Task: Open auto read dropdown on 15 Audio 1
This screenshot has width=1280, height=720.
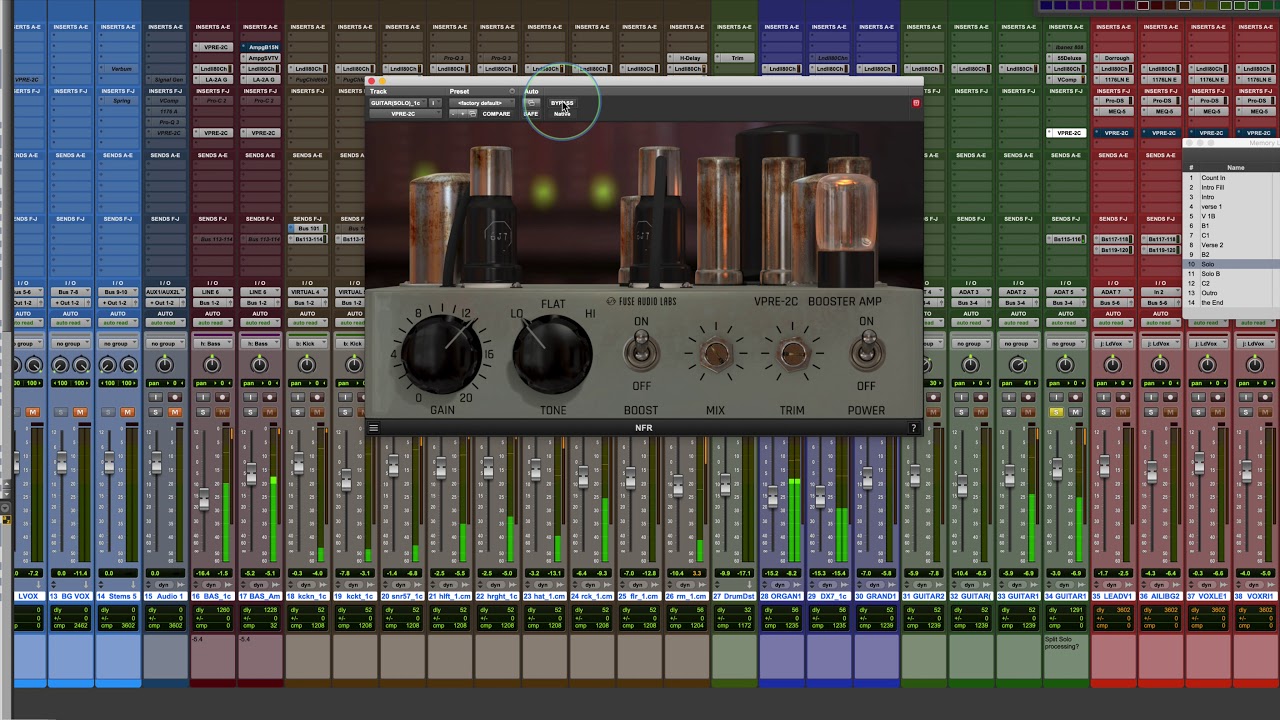Action: click(166, 323)
